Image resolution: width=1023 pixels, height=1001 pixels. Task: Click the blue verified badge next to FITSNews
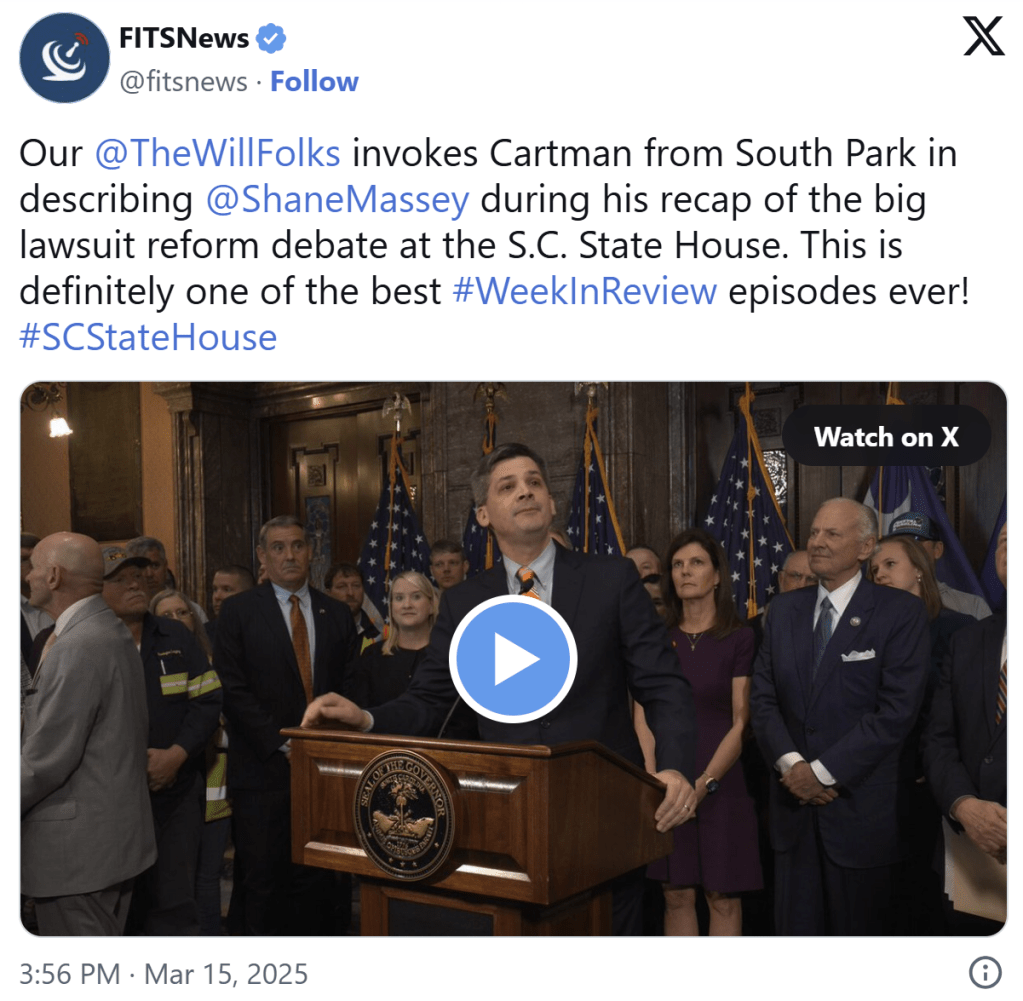point(270,38)
